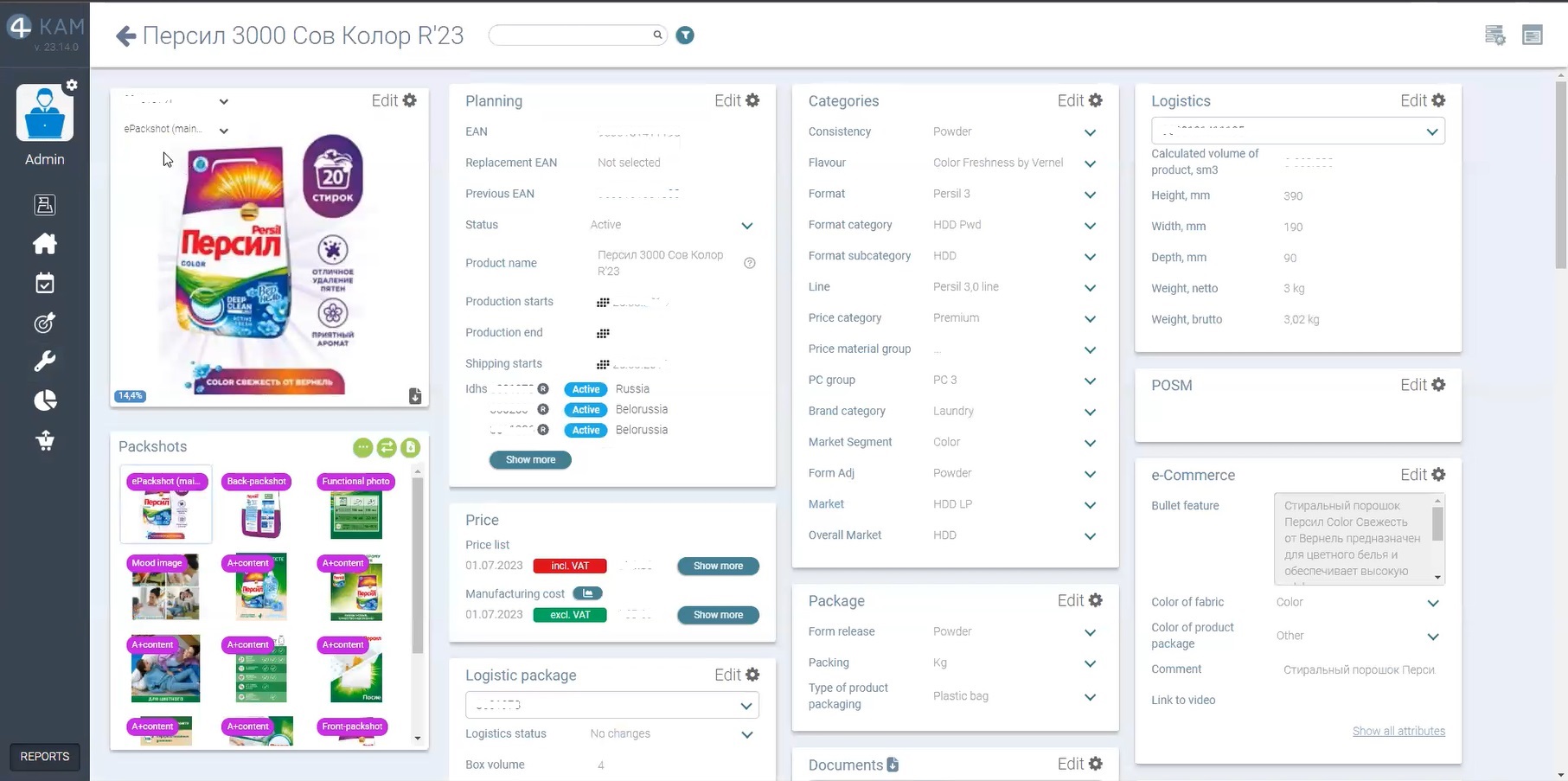Open the target goals icon in sidebar
Viewport: 1568px width, 781px height.
click(45, 323)
